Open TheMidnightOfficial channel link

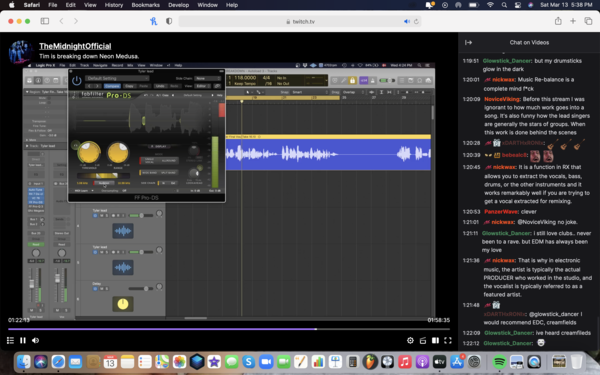click(x=75, y=46)
